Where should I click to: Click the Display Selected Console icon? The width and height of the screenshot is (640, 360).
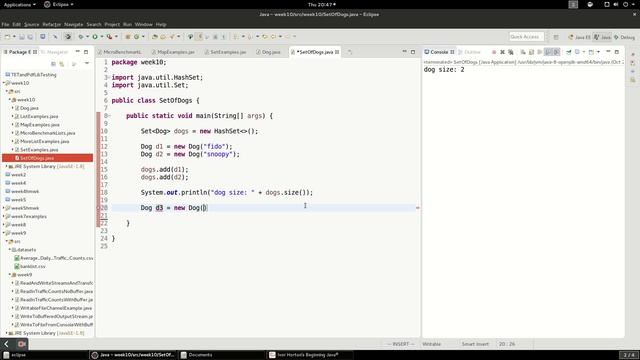(x=577, y=52)
